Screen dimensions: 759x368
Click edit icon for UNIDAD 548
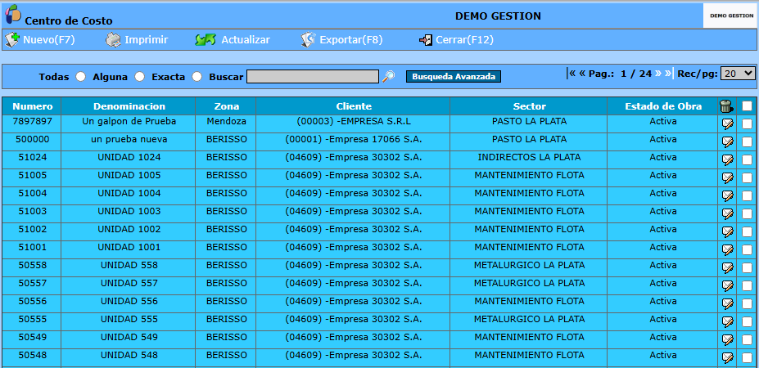(x=727, y=357)
